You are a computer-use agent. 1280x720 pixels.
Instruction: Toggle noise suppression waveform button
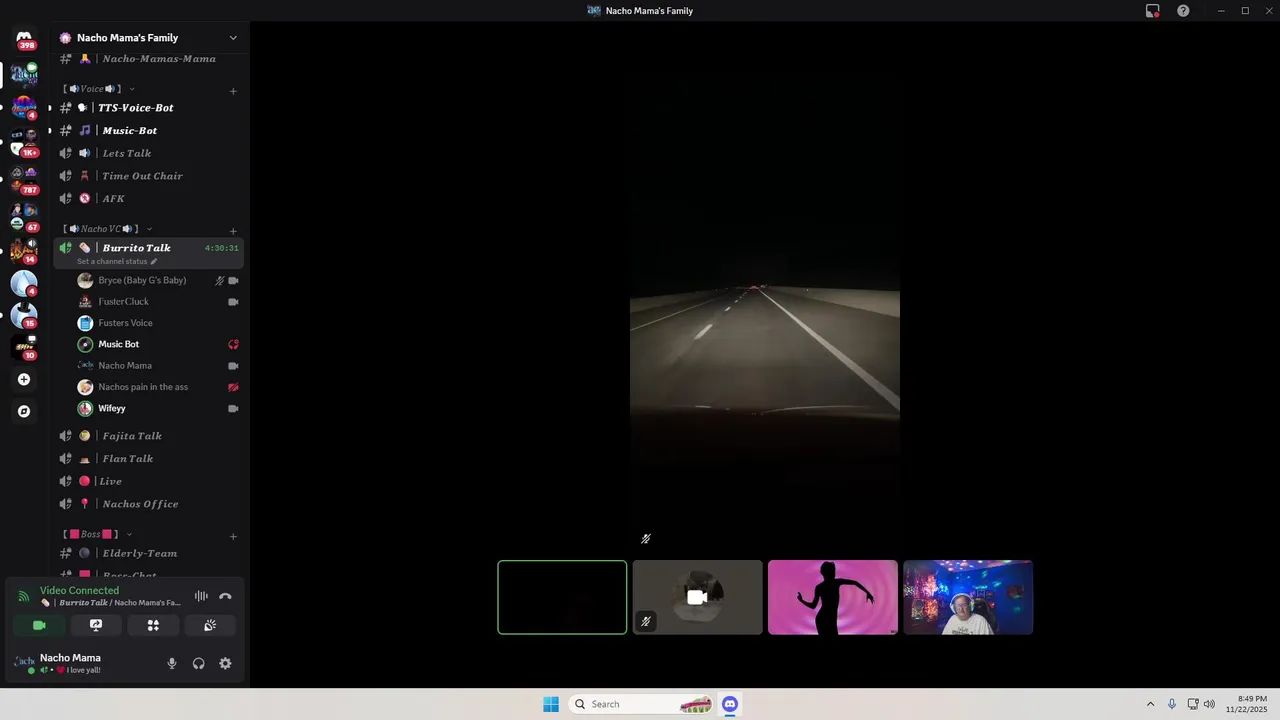coord(201,596)
